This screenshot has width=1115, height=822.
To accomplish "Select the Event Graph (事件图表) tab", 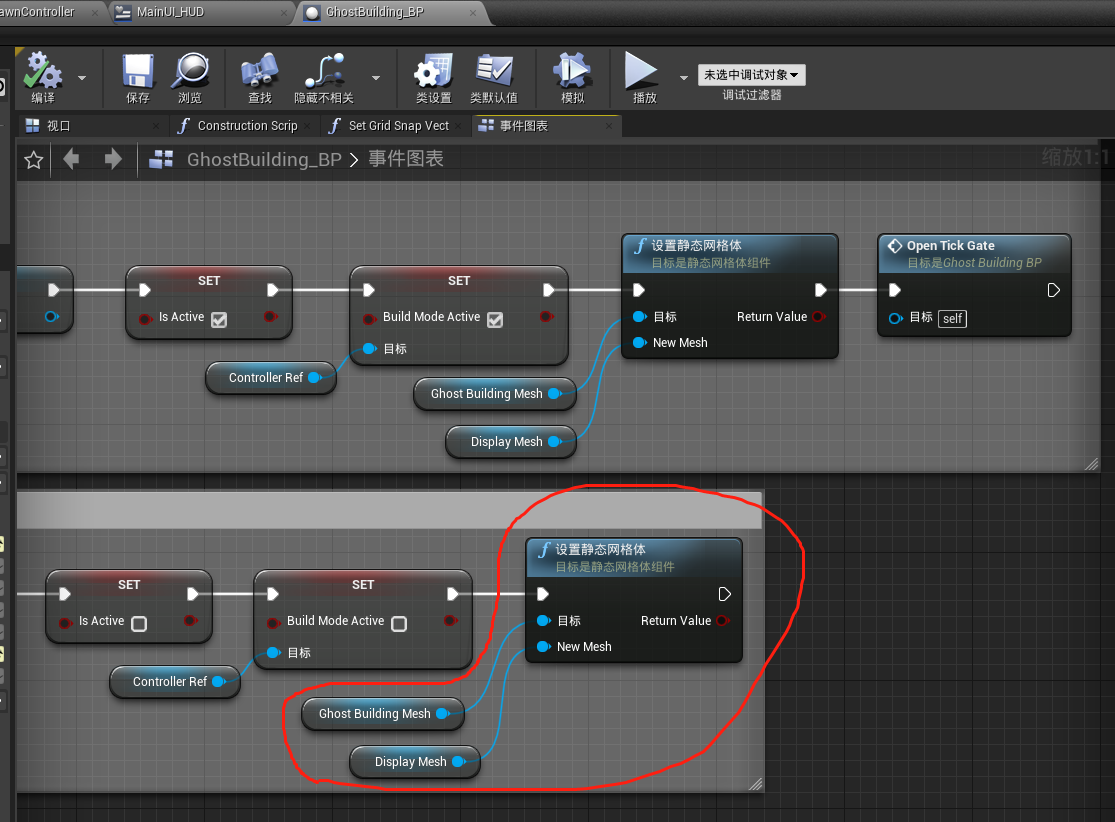I will click(x=523, y=126).
